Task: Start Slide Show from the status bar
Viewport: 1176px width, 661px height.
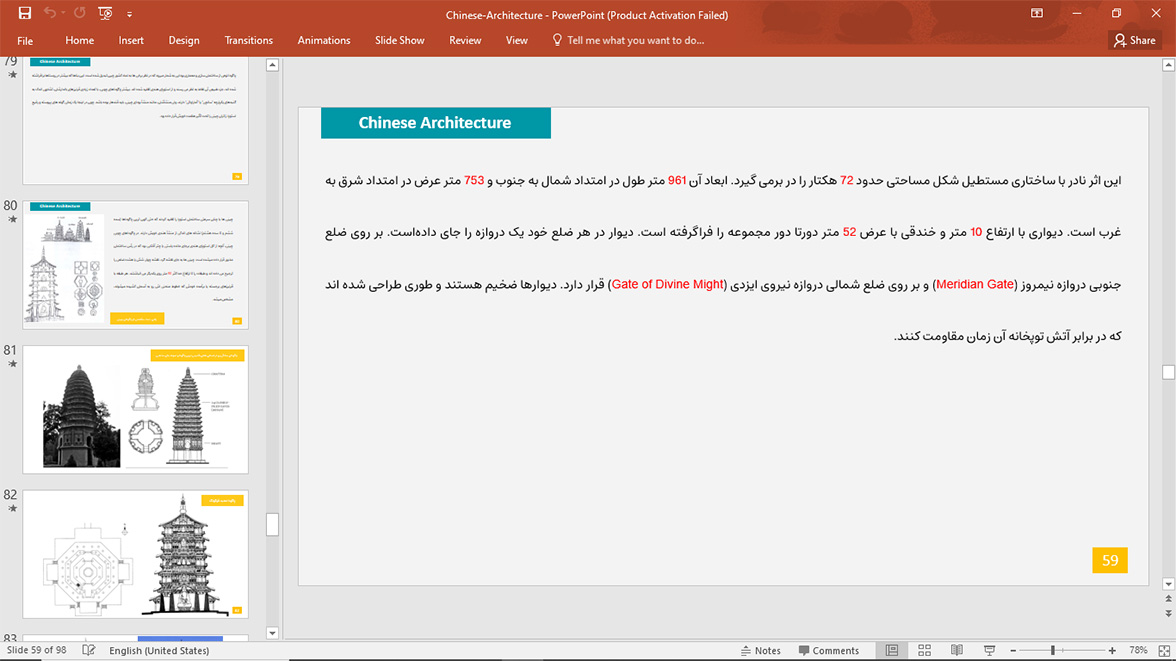Action: click(989, 650)
